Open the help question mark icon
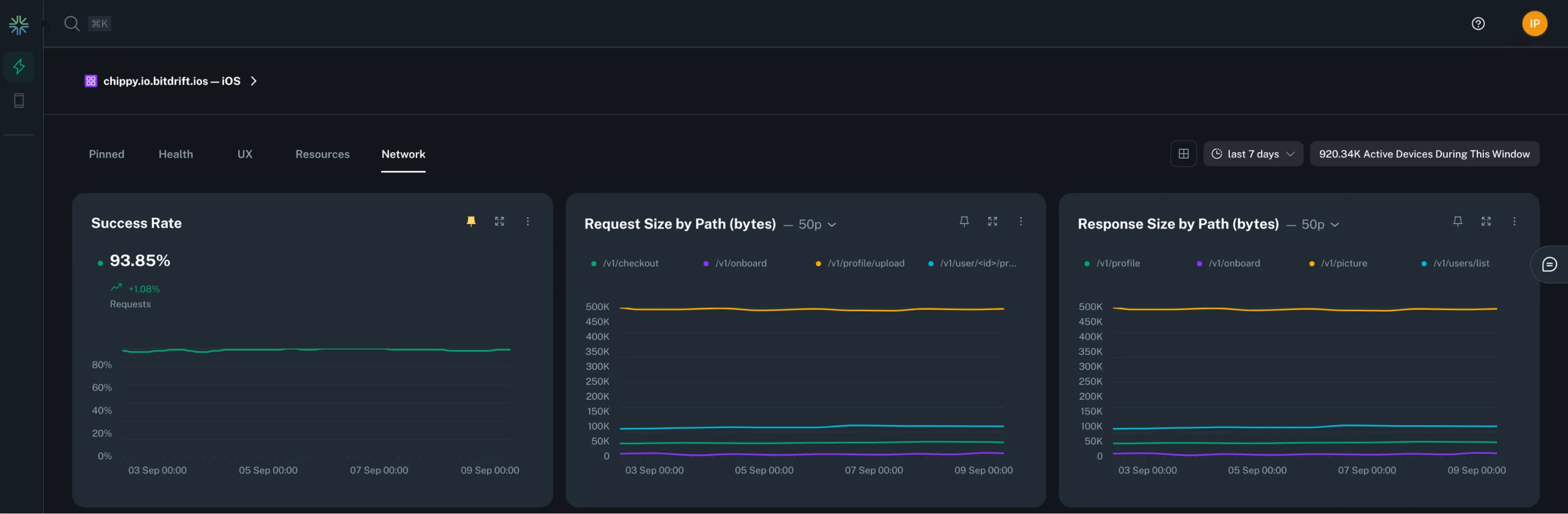The width and height of the screenshot is (1568, 514). [x=1478, y=24]
